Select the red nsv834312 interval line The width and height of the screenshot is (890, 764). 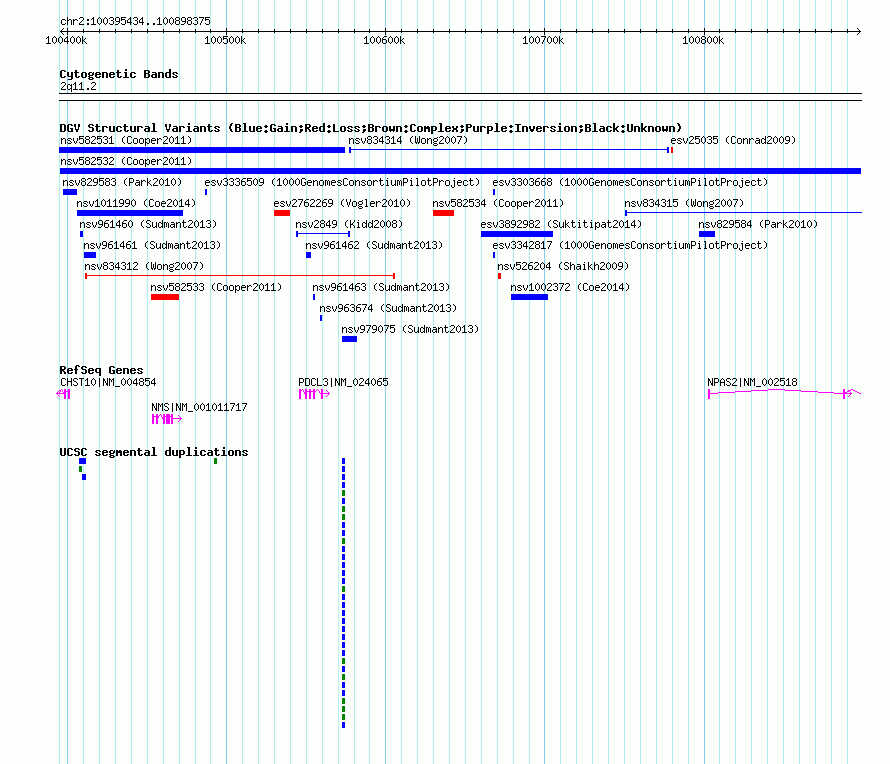240,276
